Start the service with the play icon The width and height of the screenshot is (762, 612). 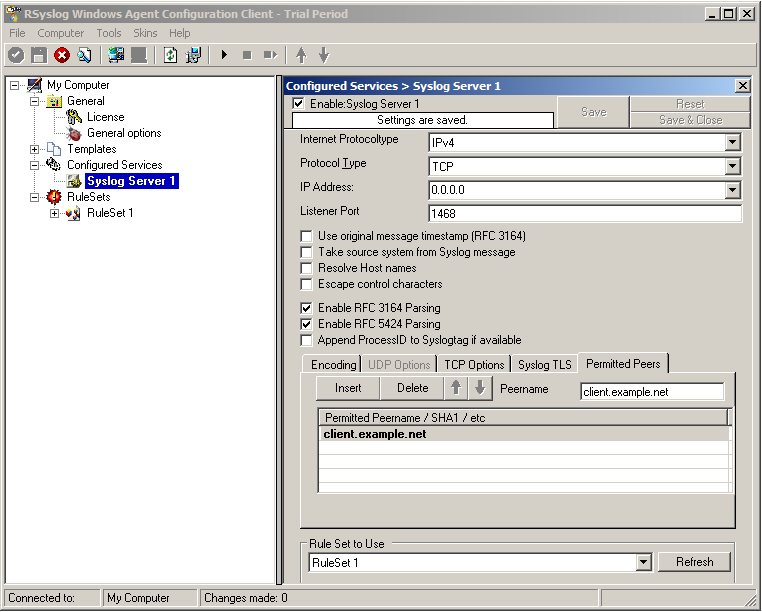[x=224, y=55]
